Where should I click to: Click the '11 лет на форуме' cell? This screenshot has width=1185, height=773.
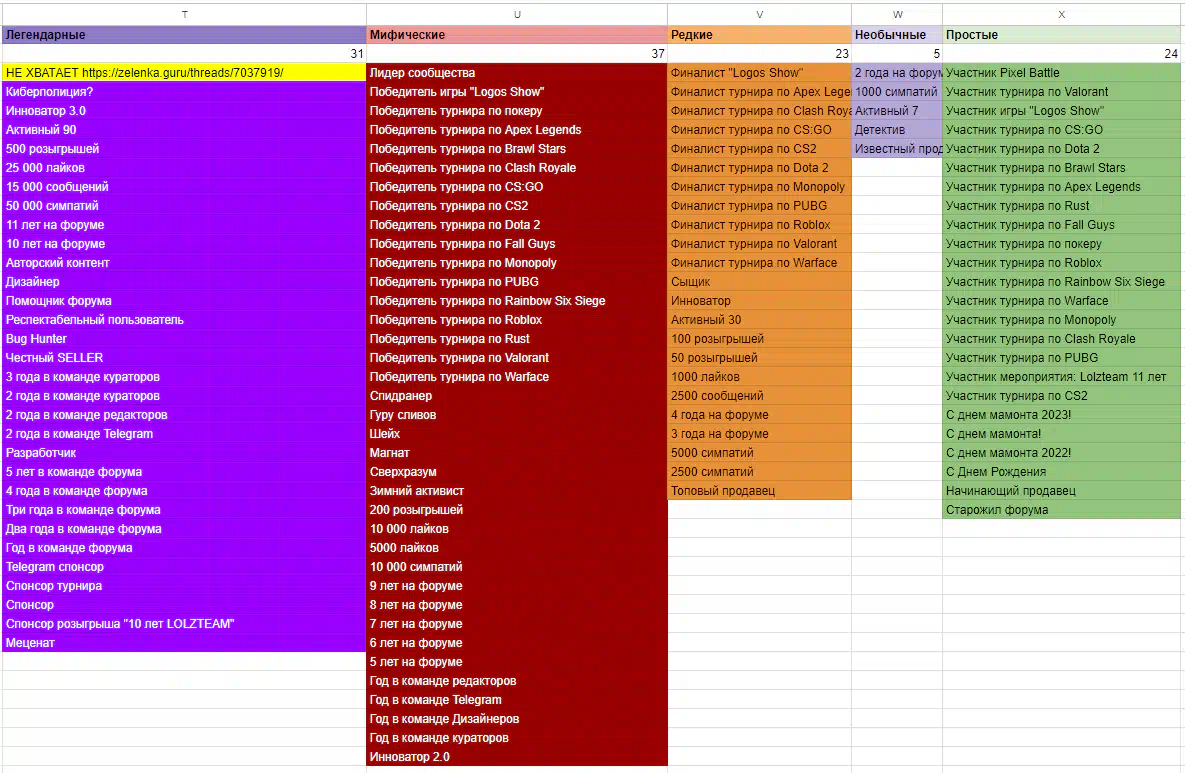184,224
